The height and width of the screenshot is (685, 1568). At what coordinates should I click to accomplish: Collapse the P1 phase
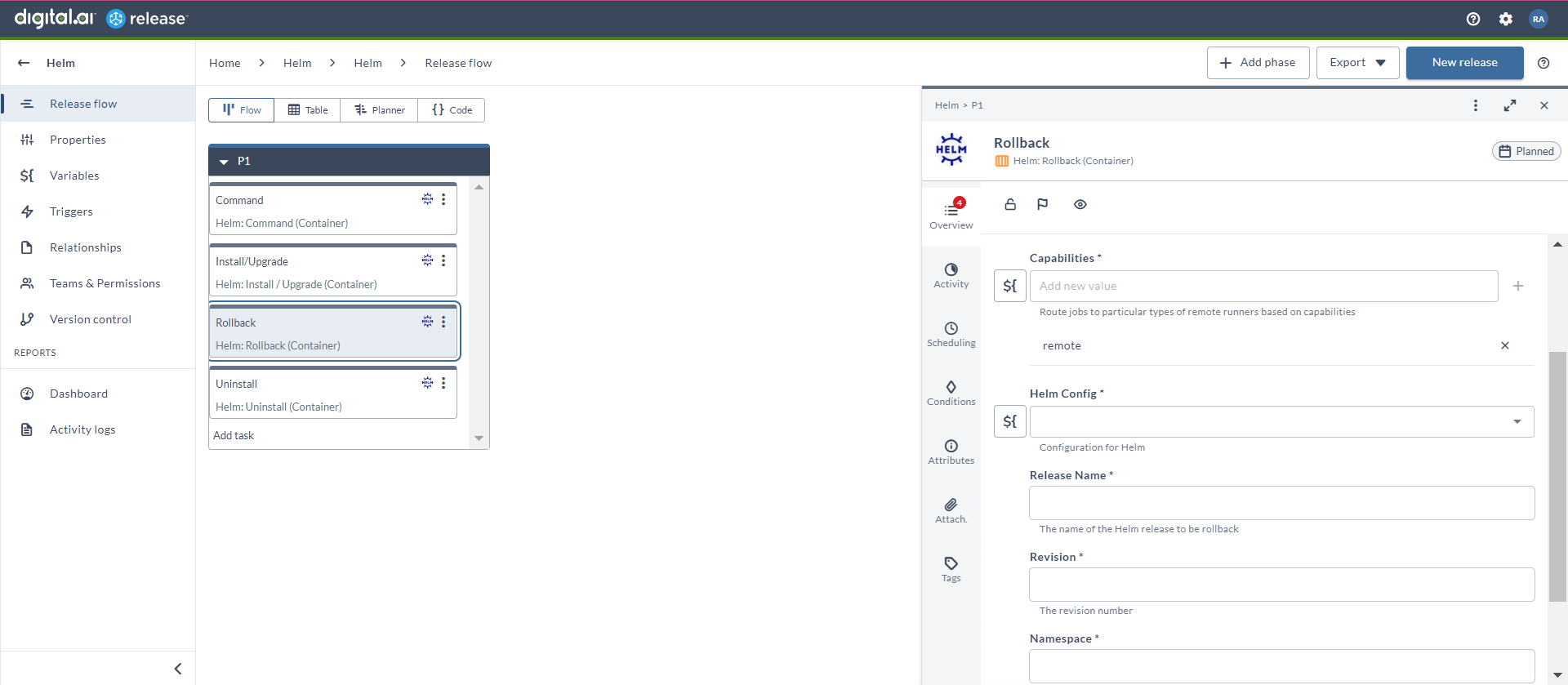[x=224, y=162]
